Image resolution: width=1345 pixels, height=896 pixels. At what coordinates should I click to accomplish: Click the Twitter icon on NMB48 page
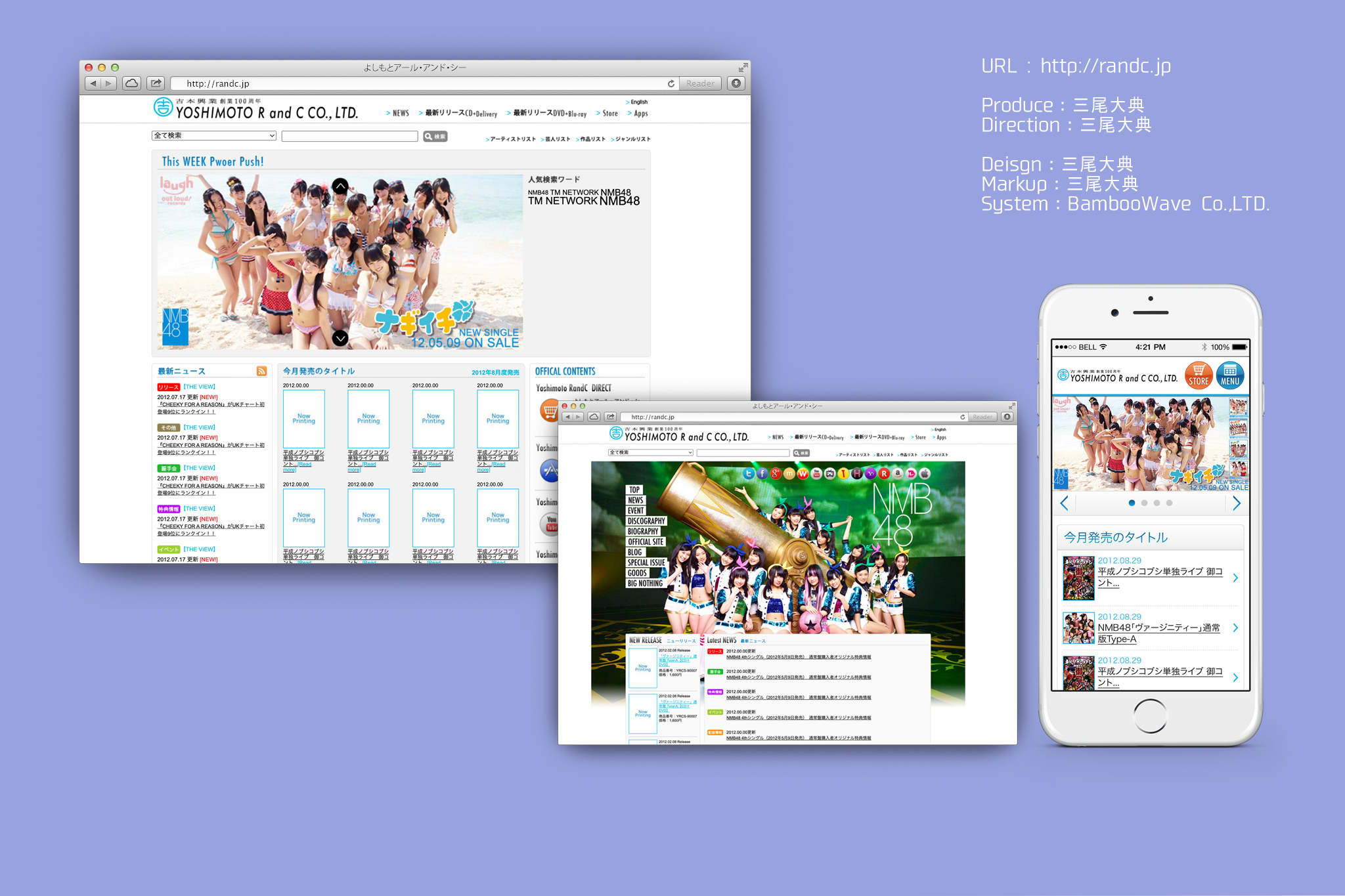pyautogui.click(x=749, y=473)
